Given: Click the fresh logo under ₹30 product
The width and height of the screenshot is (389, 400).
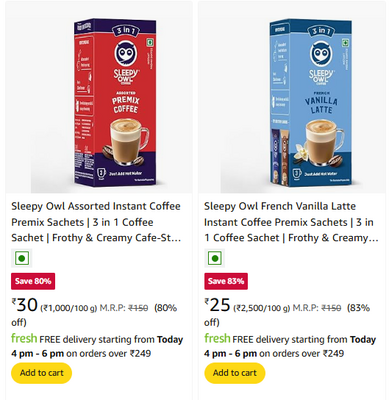Looking at the screenshot, I should tap(24, 338).
